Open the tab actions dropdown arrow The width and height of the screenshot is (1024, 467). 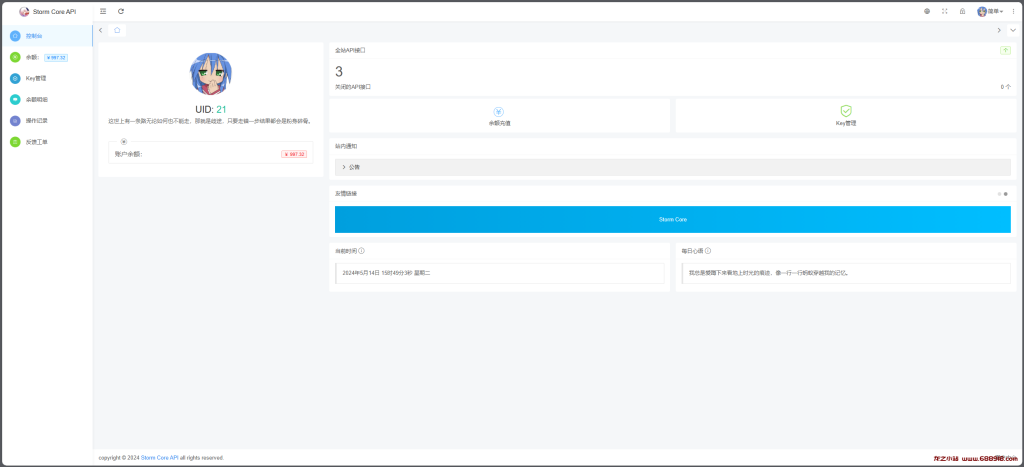click(1013, 30)
